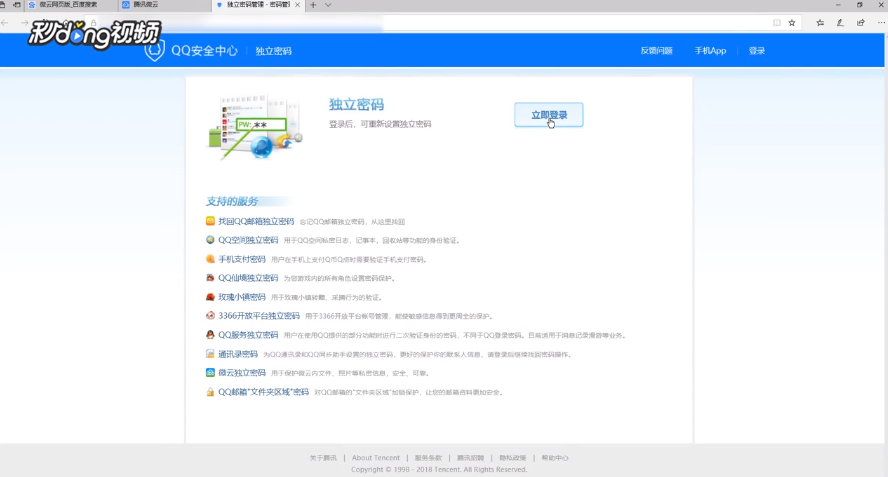Add page to favorites star
This screenshot has width=888, height=477.
792,23
